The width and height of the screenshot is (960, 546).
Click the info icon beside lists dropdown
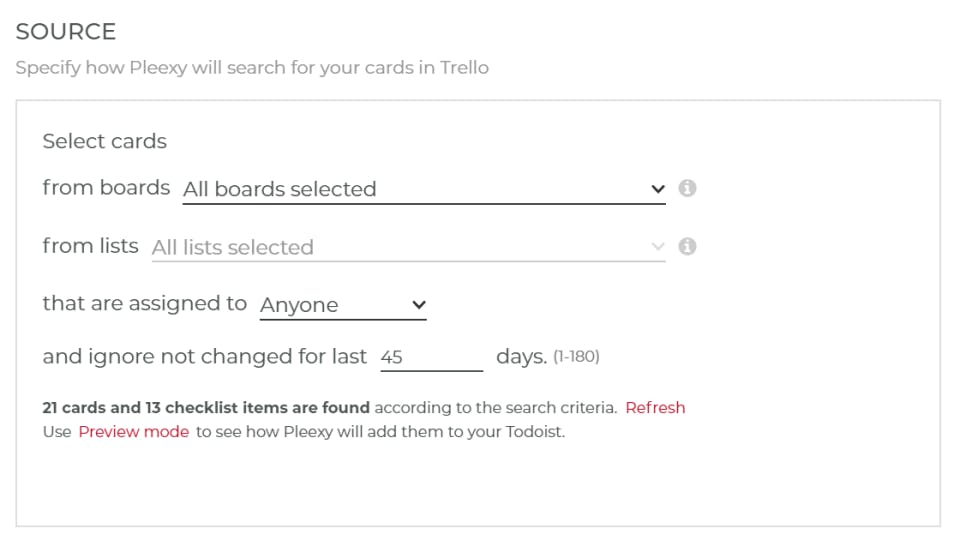pyautogui.click(x=687, y=246)
